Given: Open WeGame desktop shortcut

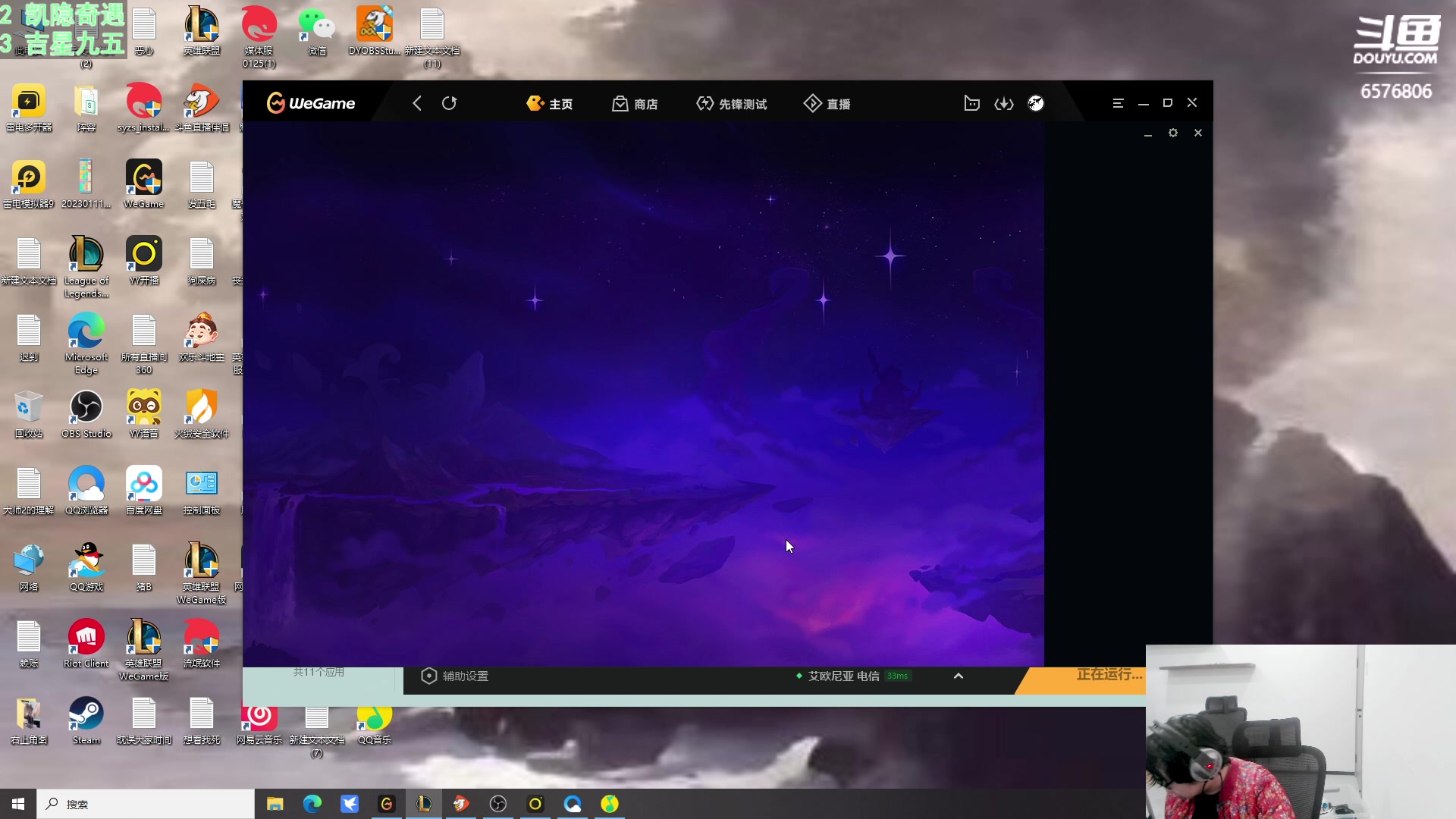Looking at the screenshot, I should pos(144,185).
